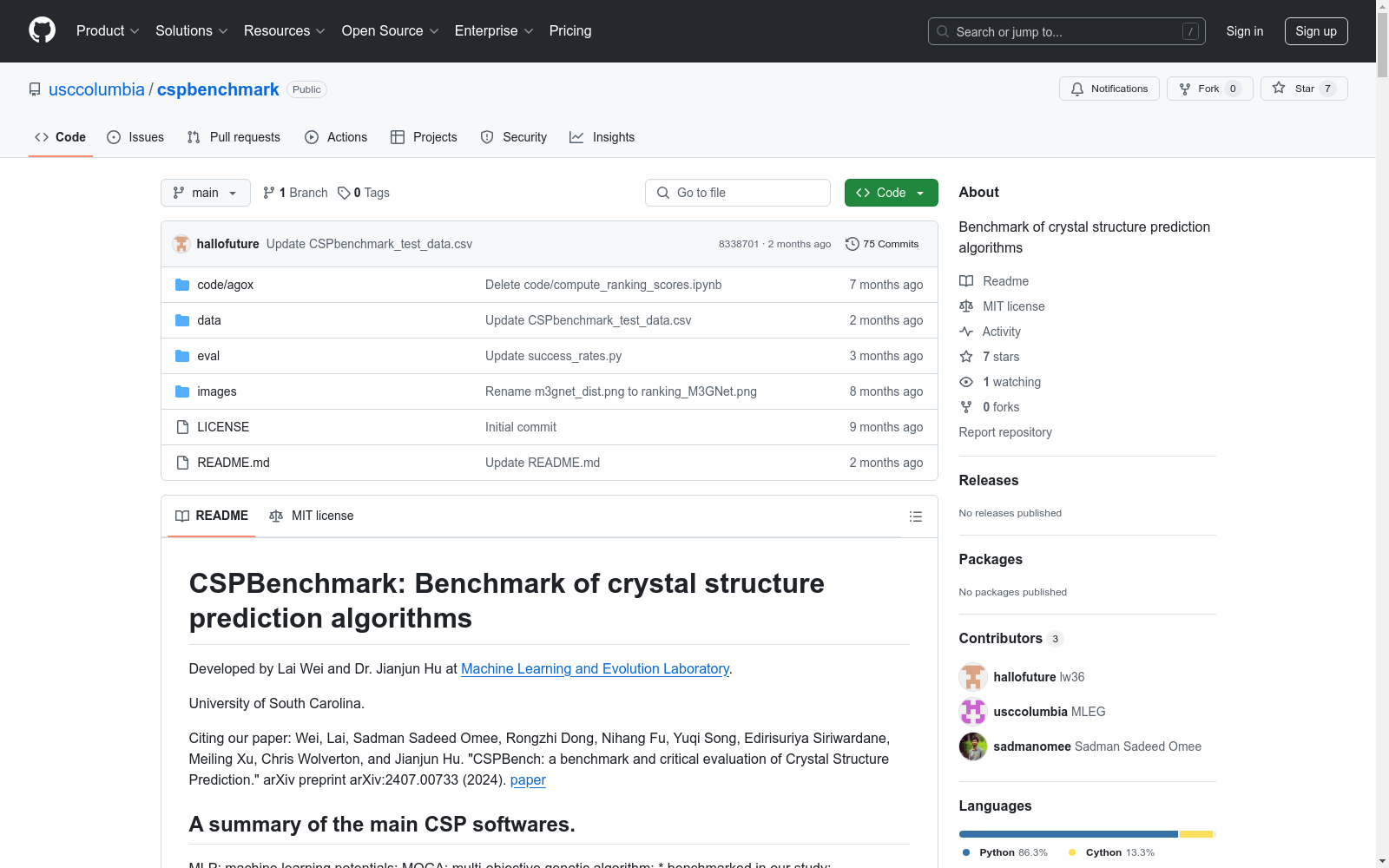Click the Readme book icon in About
The height and width of the screenshot is (868, 1389).
tap(966, 281)
